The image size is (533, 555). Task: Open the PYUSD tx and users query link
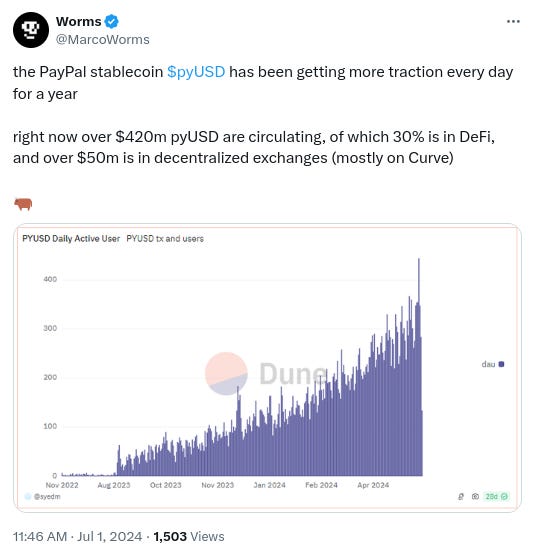165,239
